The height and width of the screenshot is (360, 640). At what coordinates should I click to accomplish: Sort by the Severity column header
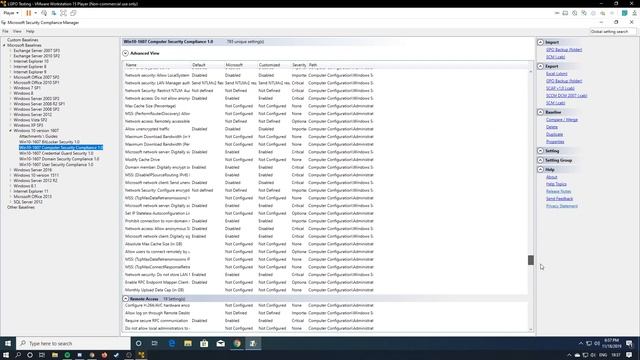(299, 65)
